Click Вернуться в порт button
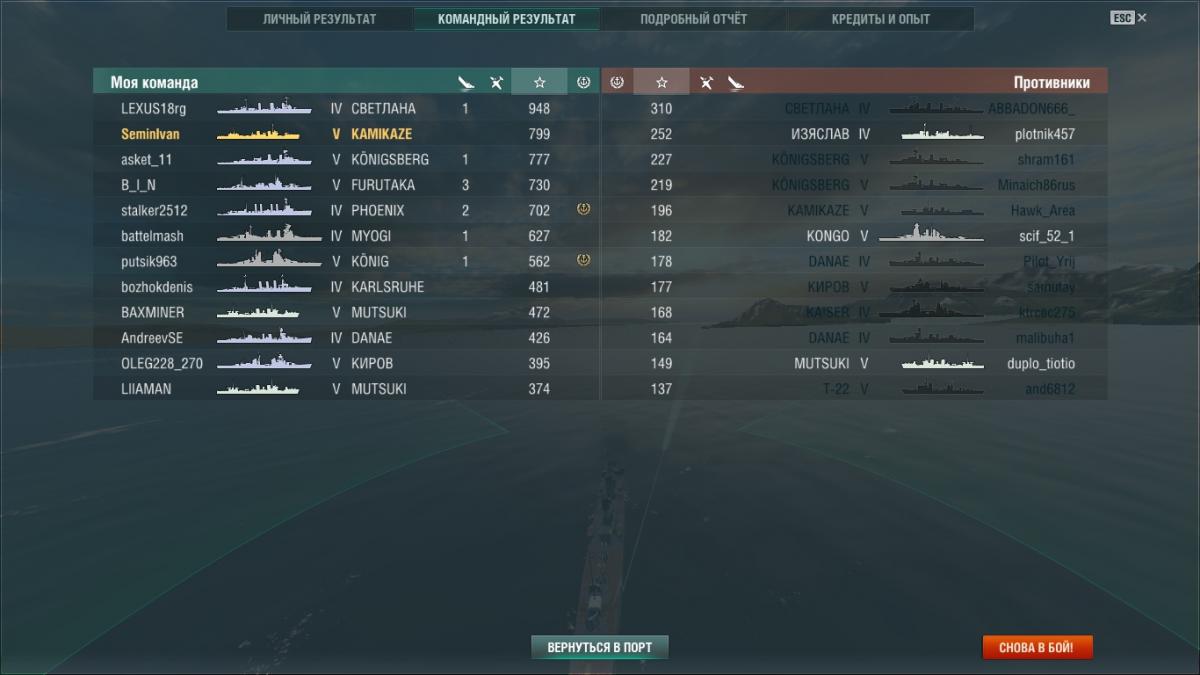This screenshot has height=675, width=1200. pyautogui.click(x=599, y=647)
